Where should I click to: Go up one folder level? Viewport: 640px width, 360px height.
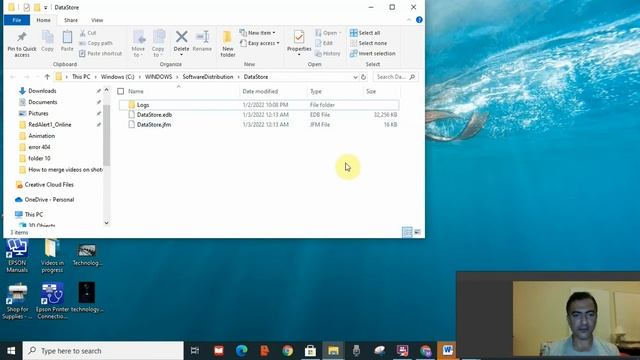coord(47,77)
